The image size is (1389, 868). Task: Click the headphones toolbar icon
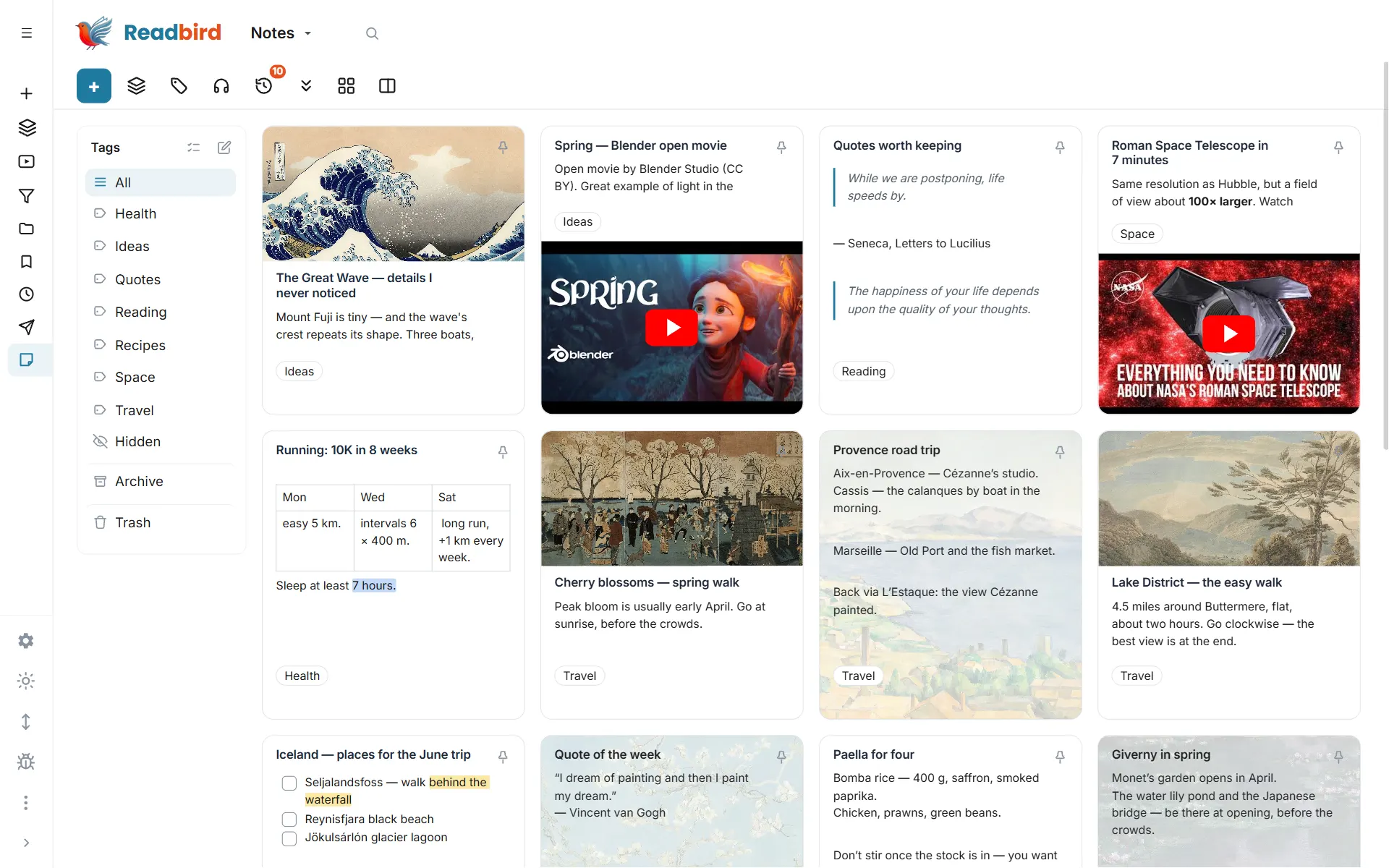(221, 86)
